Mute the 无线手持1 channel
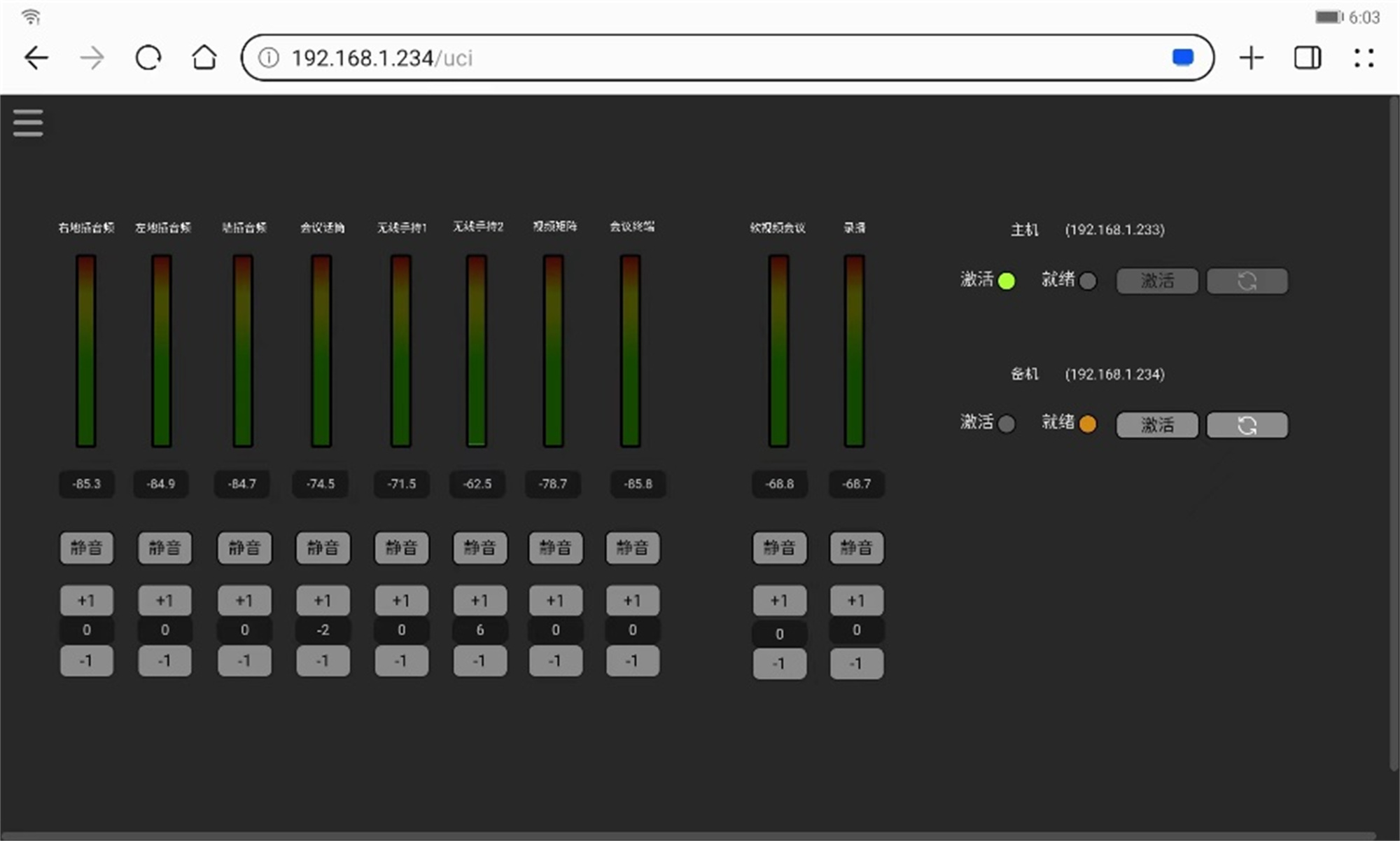The height and width of the screenshot is (841, 1400). 401,548
